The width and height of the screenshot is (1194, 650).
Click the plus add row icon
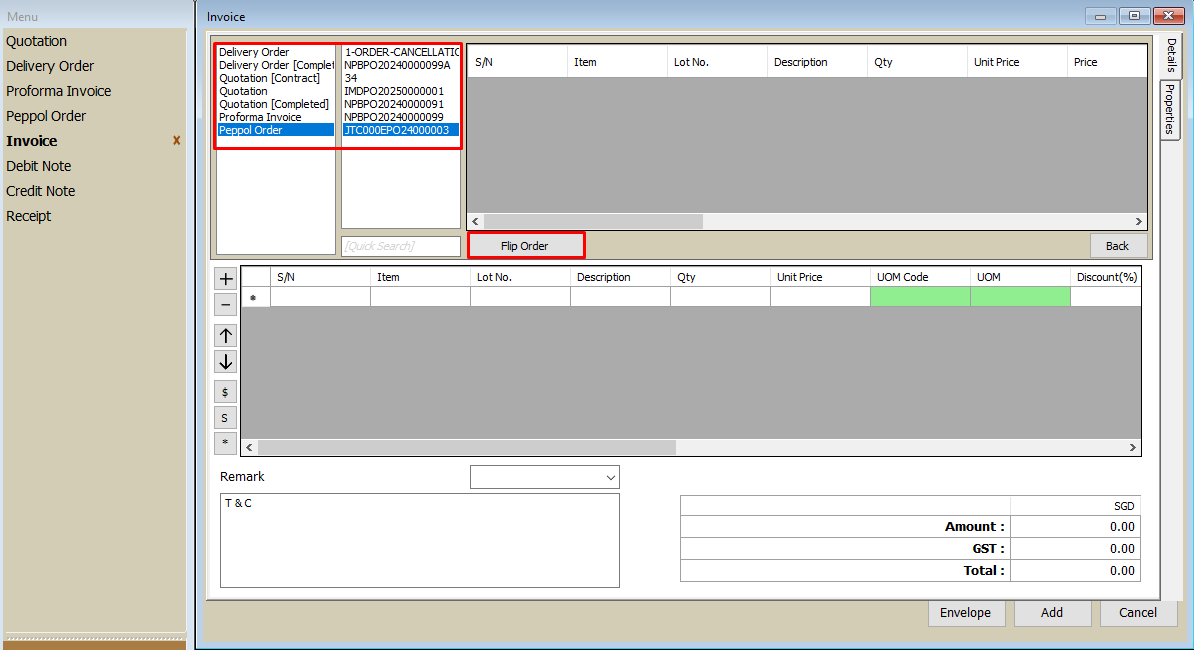[x=226, y=279]
